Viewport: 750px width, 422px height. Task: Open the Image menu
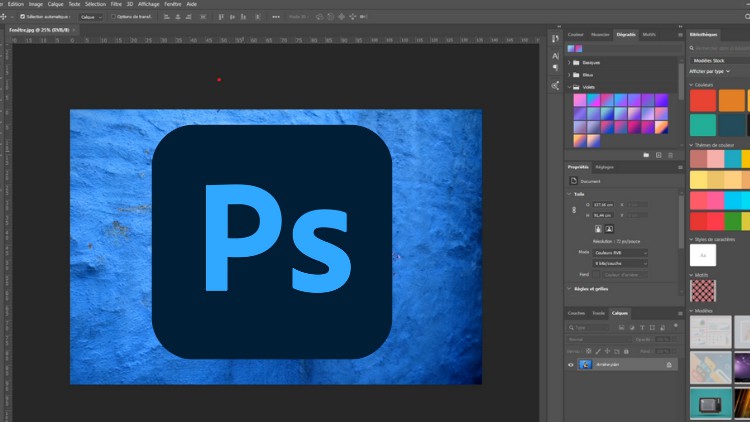36,4
